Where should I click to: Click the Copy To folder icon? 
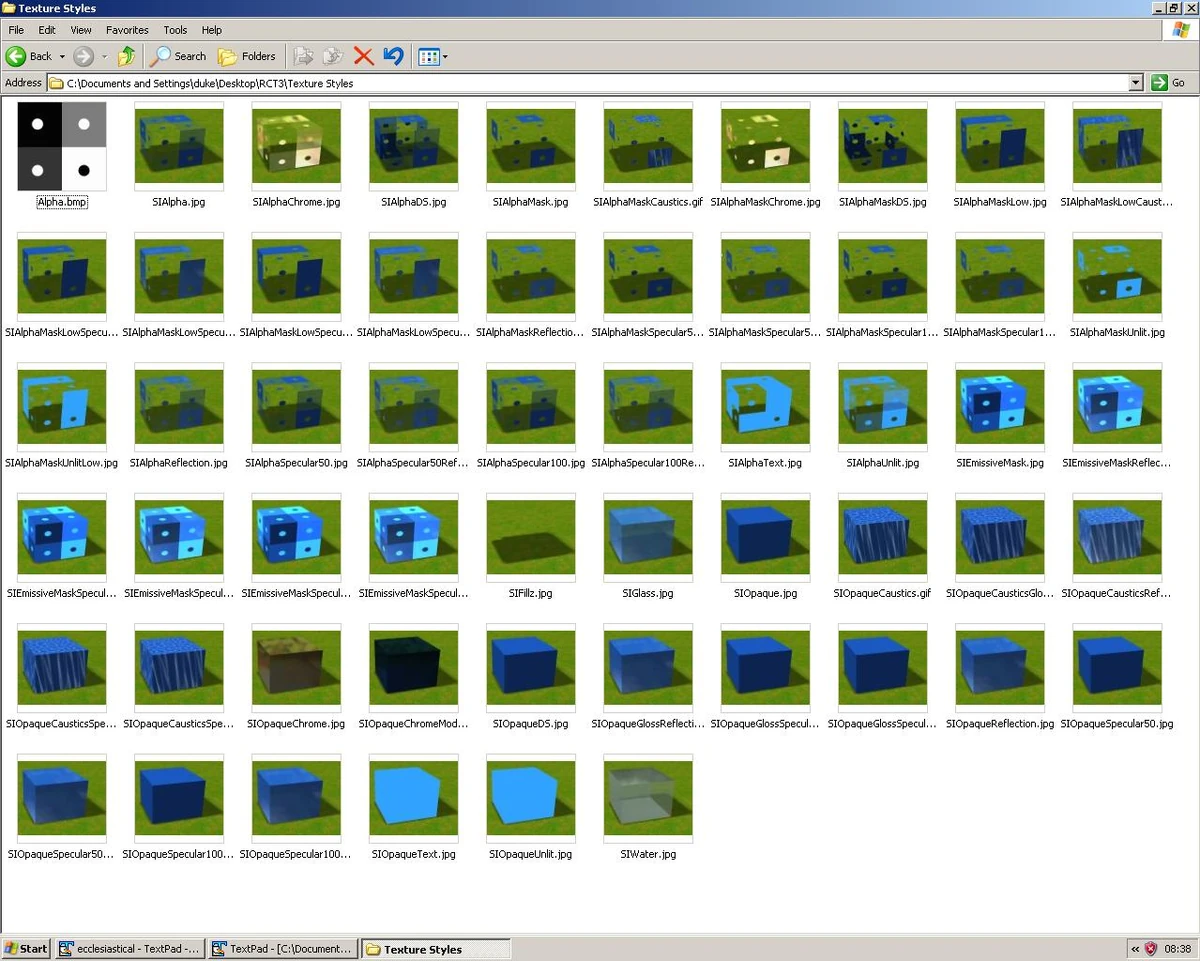332,56
